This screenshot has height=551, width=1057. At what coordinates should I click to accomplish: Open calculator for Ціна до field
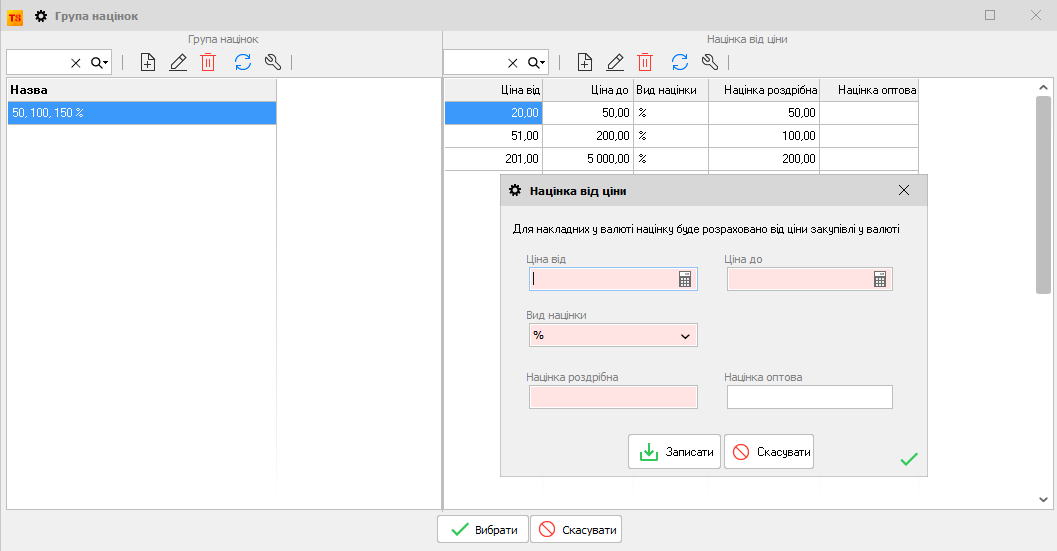[880, 280]
